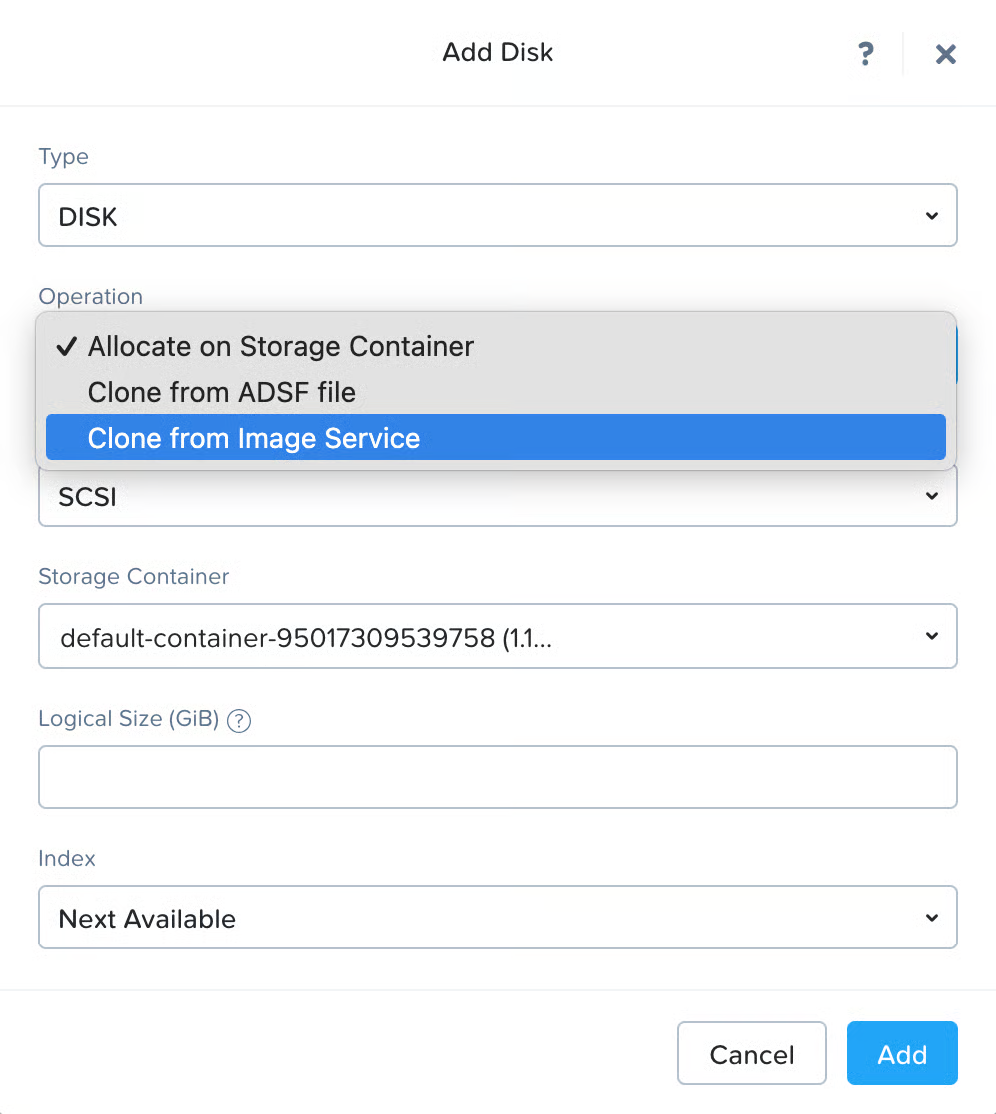The height and width of the screenshot is (1114, 996).
Task: Click the chevron arrow on the Type field
Action: (931, 216)
